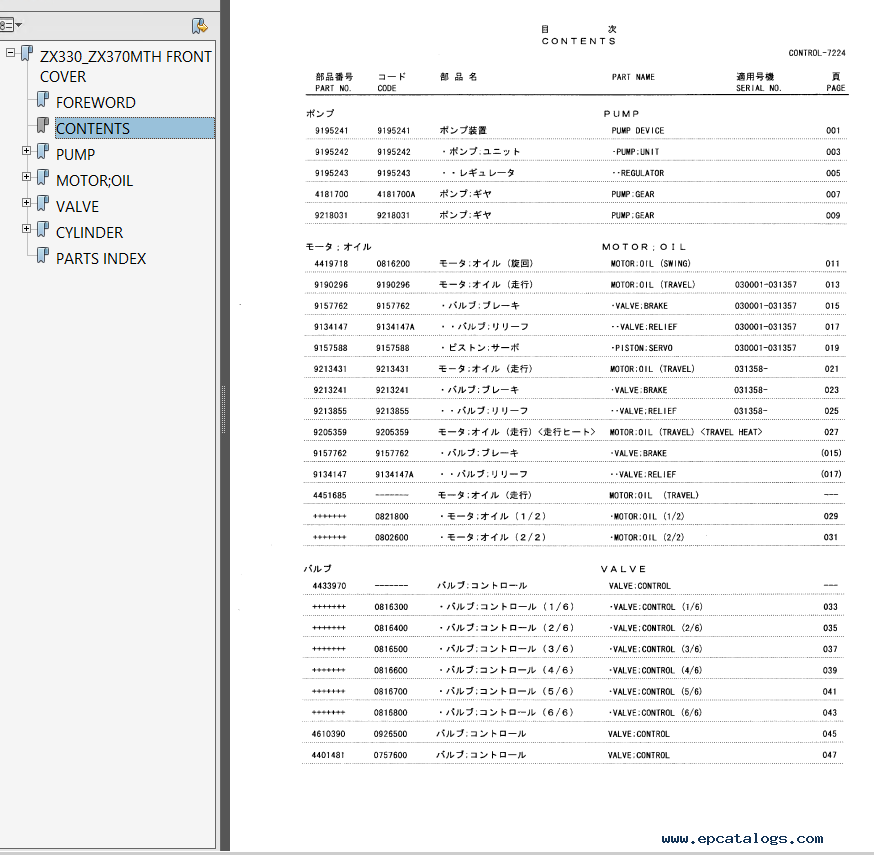
Task: Collapse the ZX330_ZX370MTH FRONT COVER bookmark
Action: (10, 53)
